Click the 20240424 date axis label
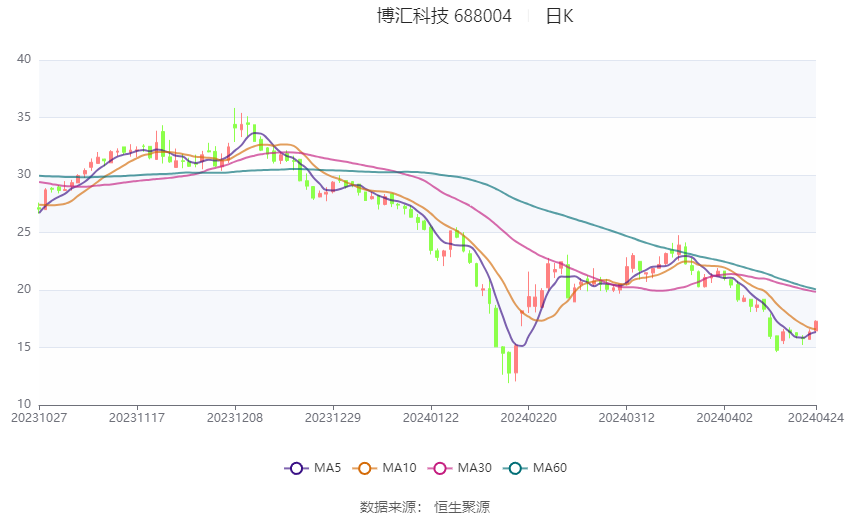The width and height of the screenshot is (850, 517). (816, 418)
